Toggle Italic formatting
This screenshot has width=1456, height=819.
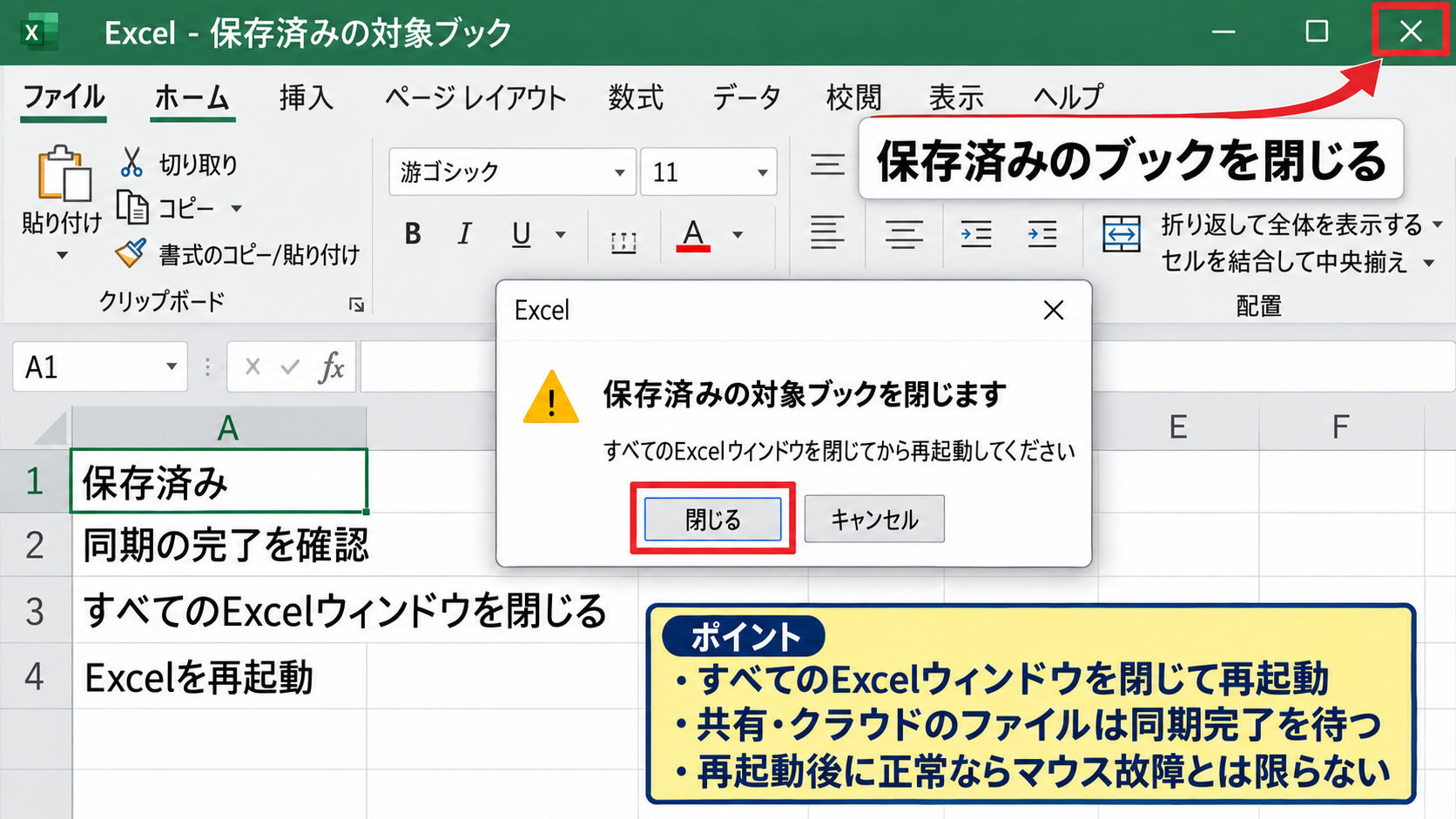465,234
